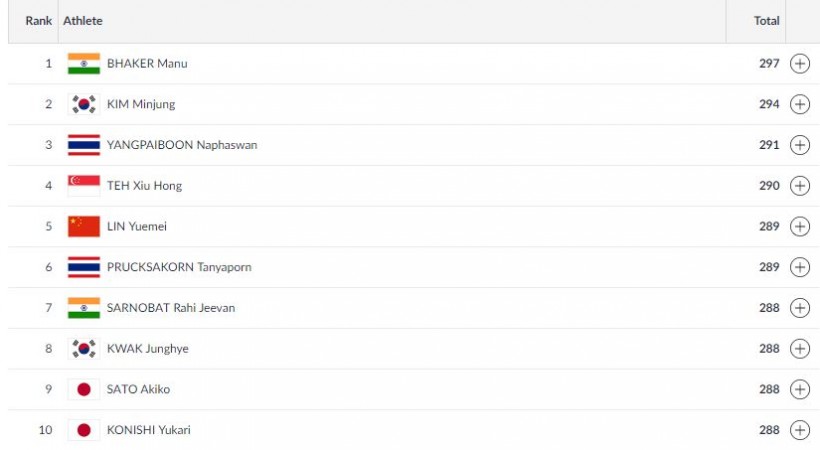Click China flag next to LIN Yuemei
This screenshot has height=450, width=820.
click(x=84, y=227)
